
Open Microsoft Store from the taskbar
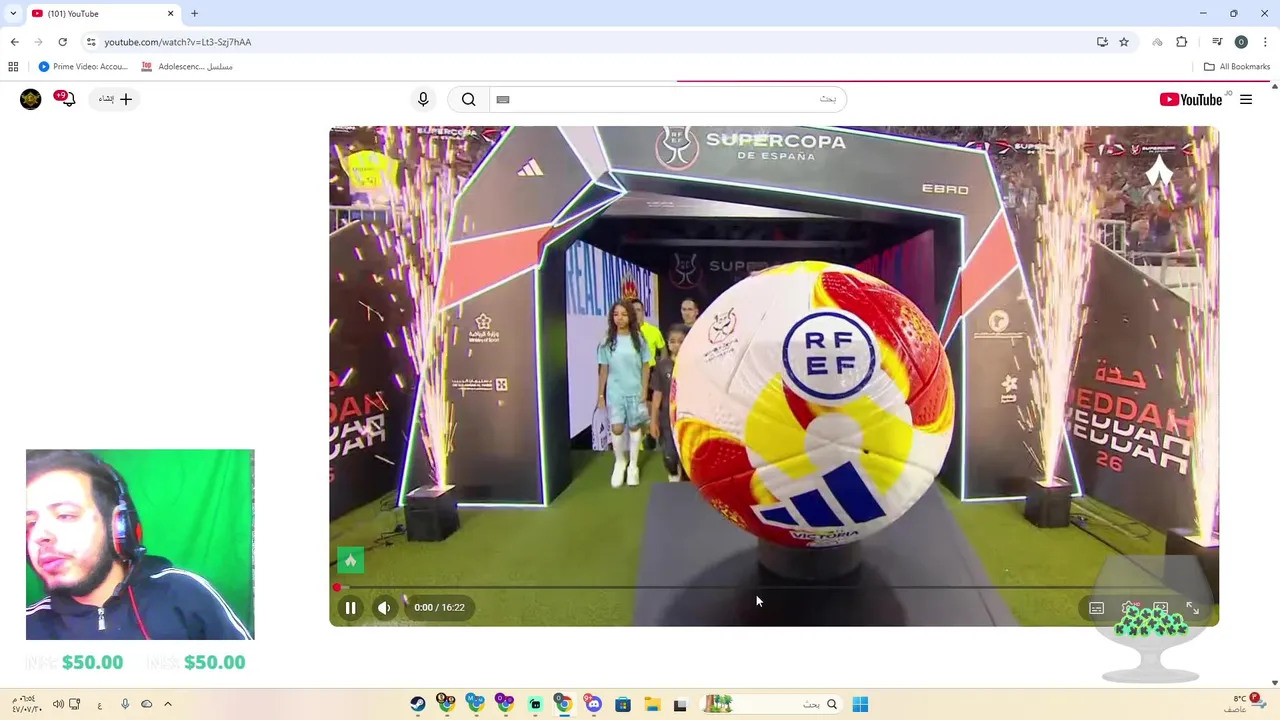tap(623, 704)
